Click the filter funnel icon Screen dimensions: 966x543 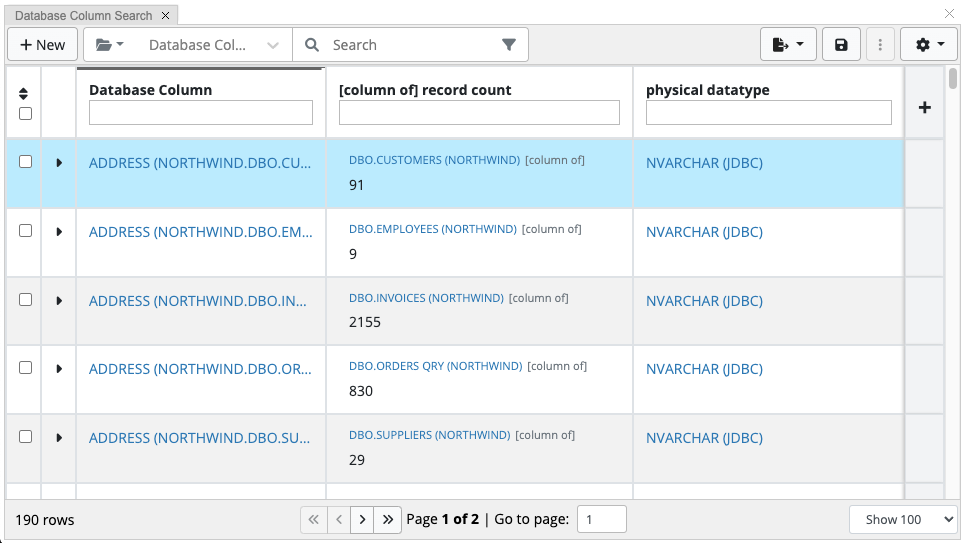pyautogui.click(x=509, y=45)
